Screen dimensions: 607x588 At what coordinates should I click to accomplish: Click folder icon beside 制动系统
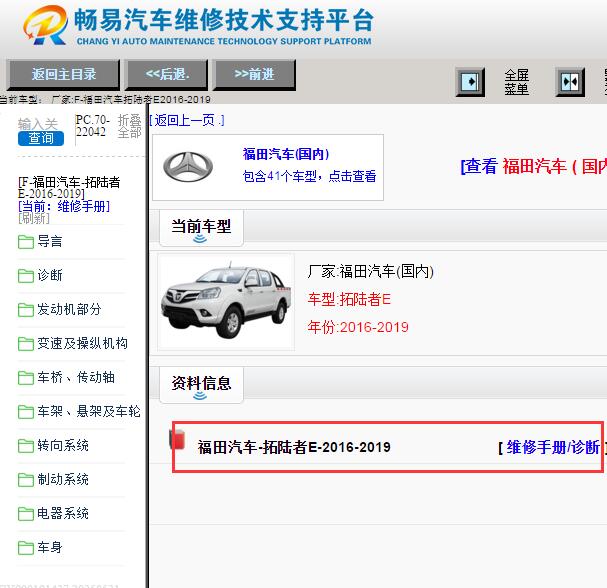click(x=26, y=480)
